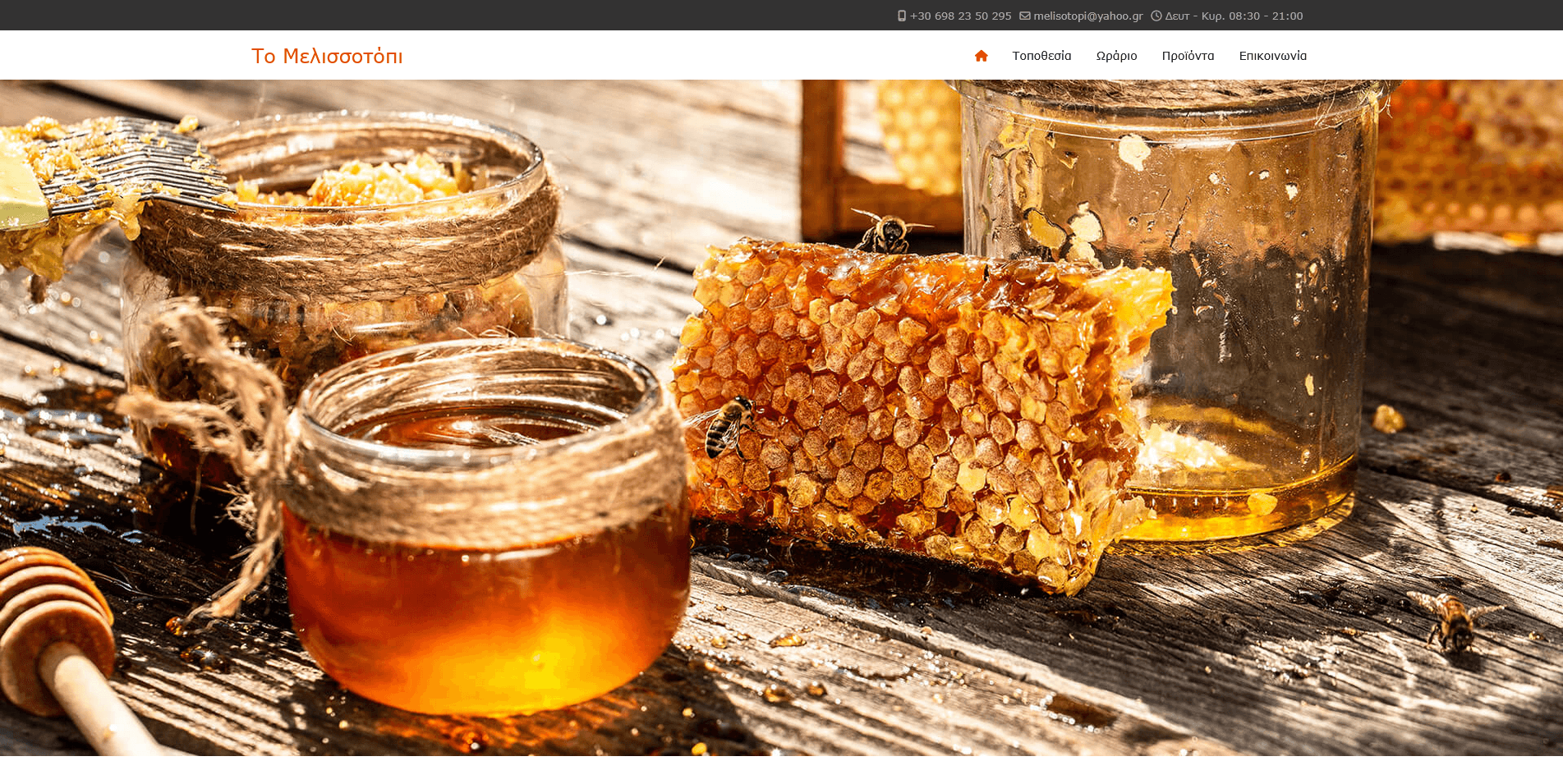
Task: Click the clock icon beside opening hours
Action: [x=1156, y=16]
